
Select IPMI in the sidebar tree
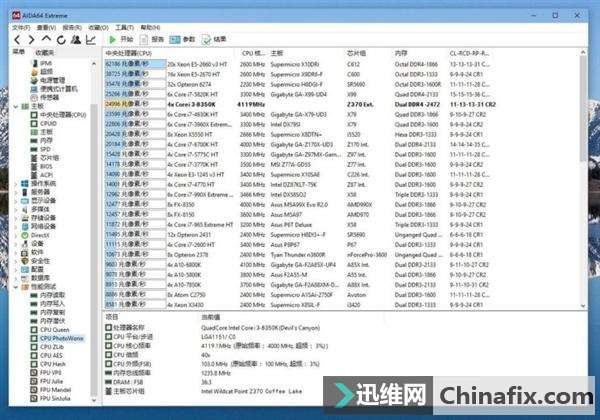pos(46,63)
